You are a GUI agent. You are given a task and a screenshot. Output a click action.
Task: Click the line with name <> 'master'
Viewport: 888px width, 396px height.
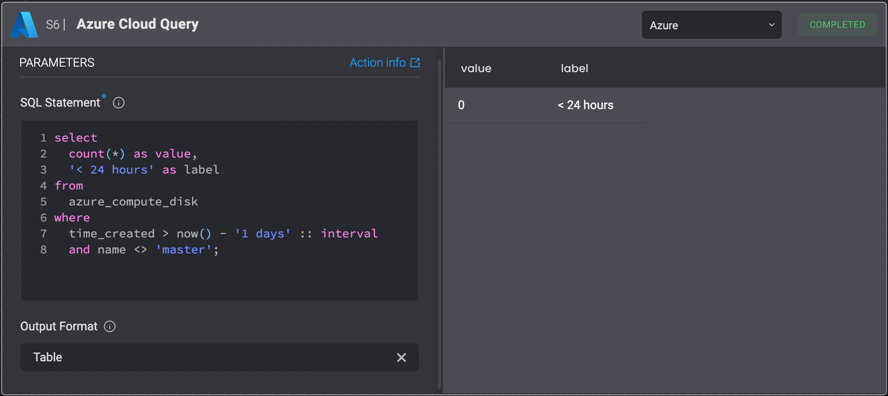(x=144, y=250)
